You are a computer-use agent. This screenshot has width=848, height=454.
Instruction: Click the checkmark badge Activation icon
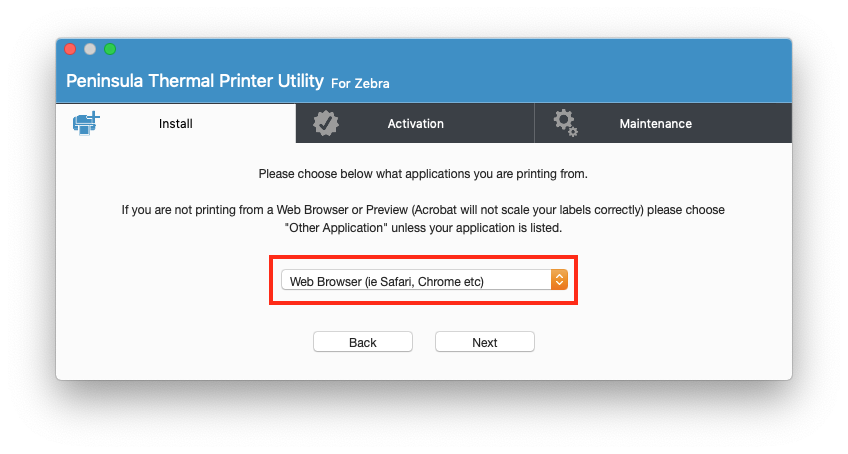326,123
